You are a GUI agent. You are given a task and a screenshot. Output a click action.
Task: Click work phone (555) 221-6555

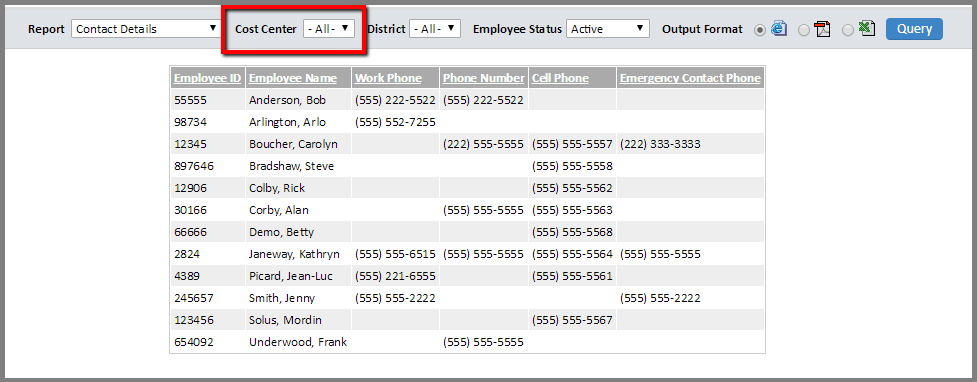[395, 276]
